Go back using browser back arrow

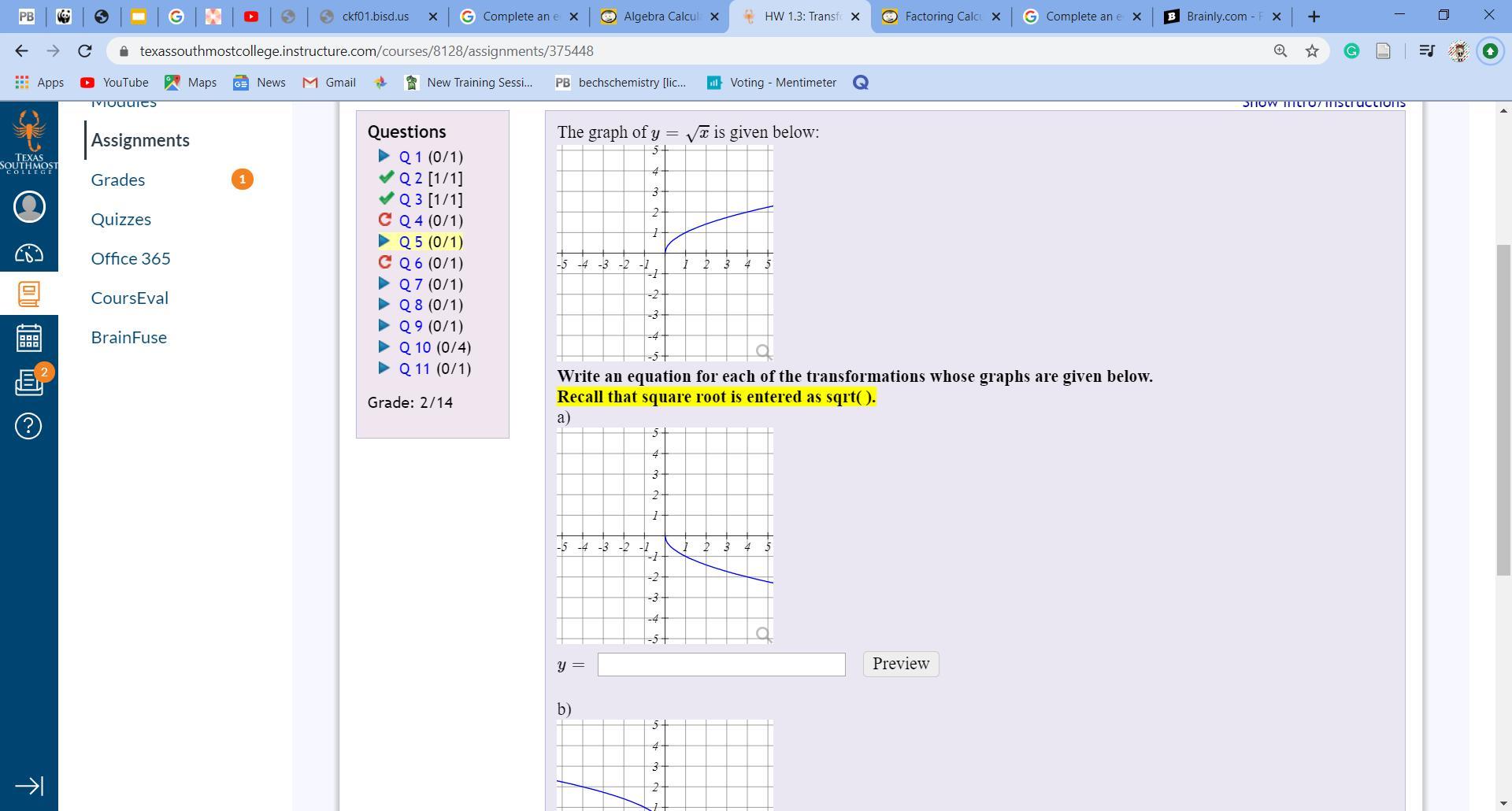21,51
